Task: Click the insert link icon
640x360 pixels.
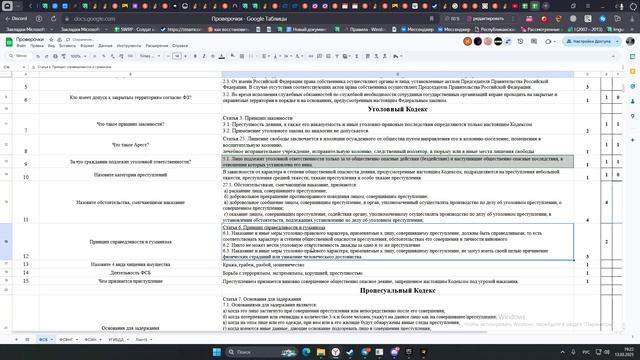Action: click(311, 56)
